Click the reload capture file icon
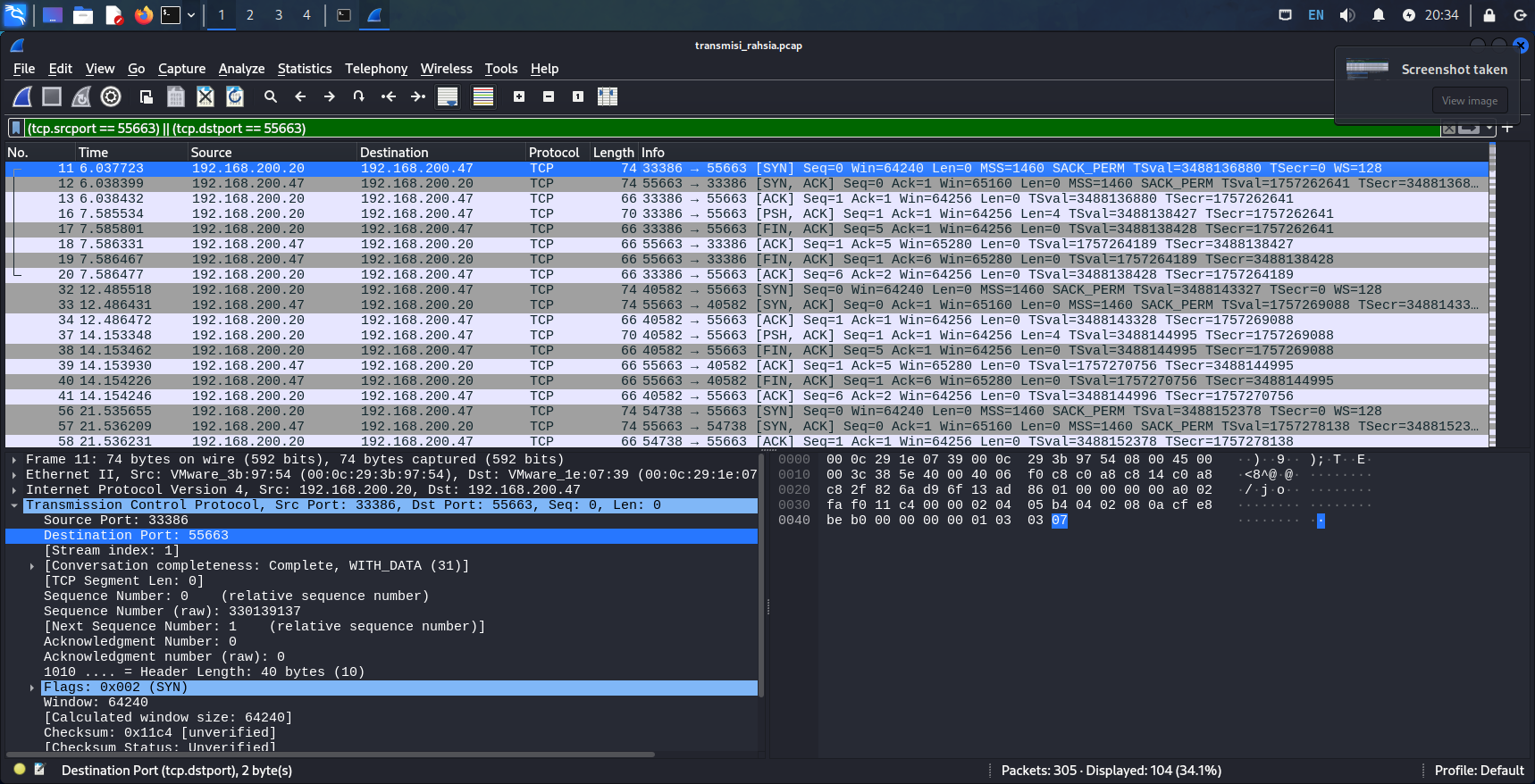The width and height of the screenshot is (1535, 784). (x=235, y=96)
